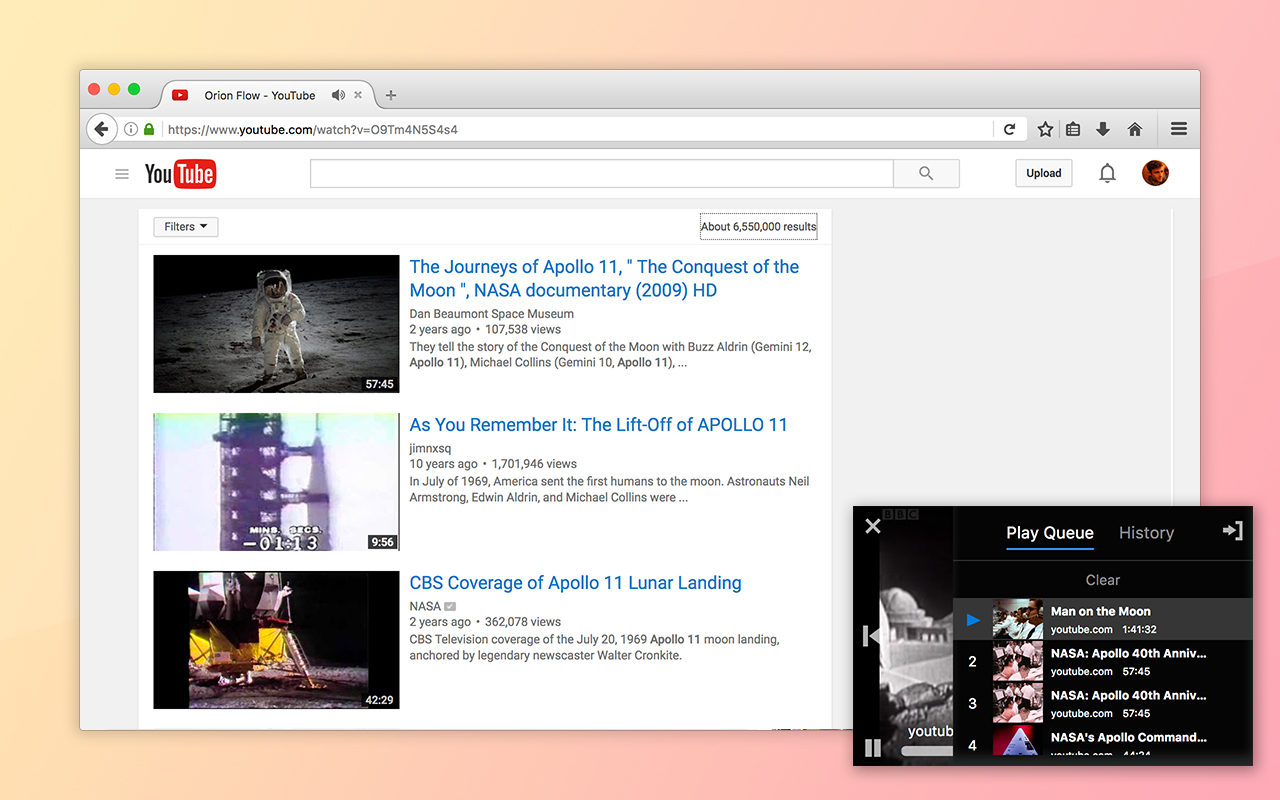This screenshot has width=1280, height=800.
Task: Open the bookmarks list icon in toolbar
Action: pyautogui.click(x=1073, y=129)
